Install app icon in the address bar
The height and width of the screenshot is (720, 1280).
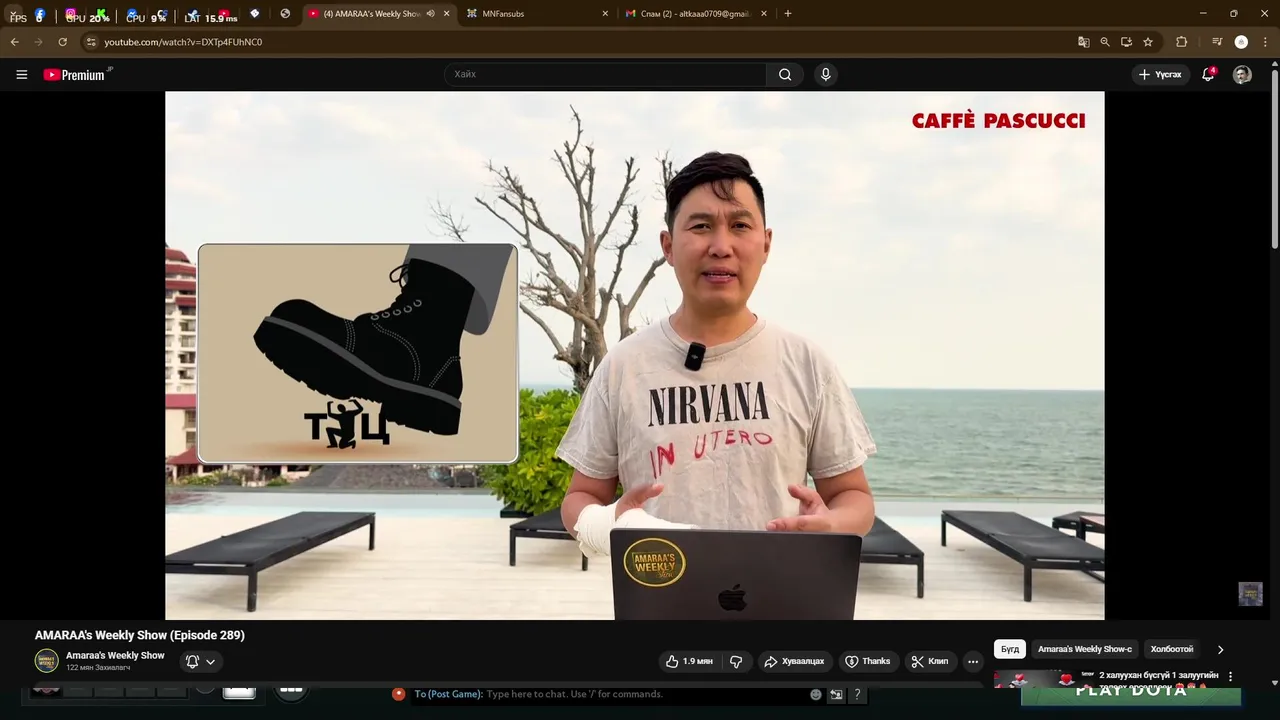coord(1126,42)
